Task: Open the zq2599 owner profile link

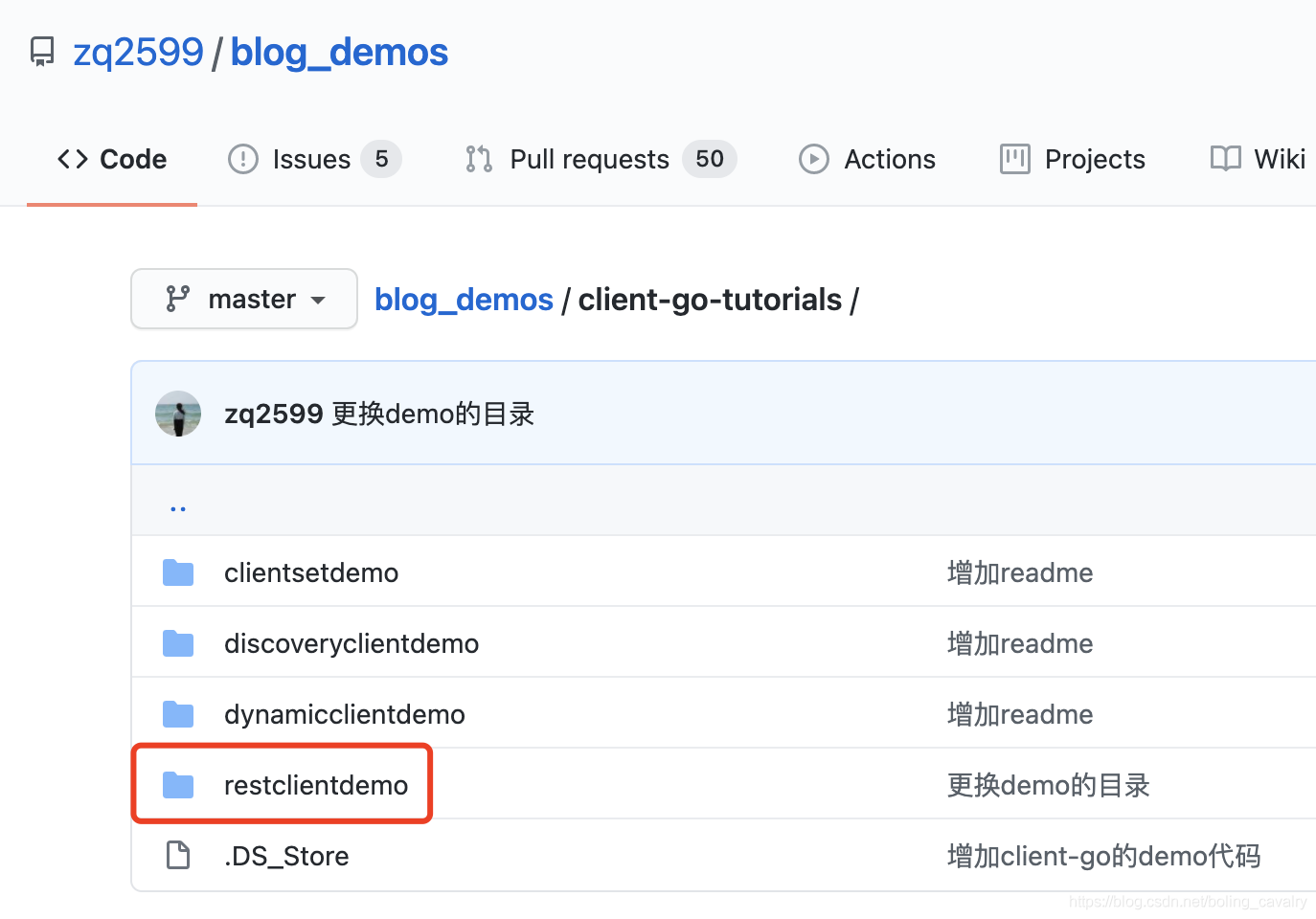Action: (x=139, y=52)
